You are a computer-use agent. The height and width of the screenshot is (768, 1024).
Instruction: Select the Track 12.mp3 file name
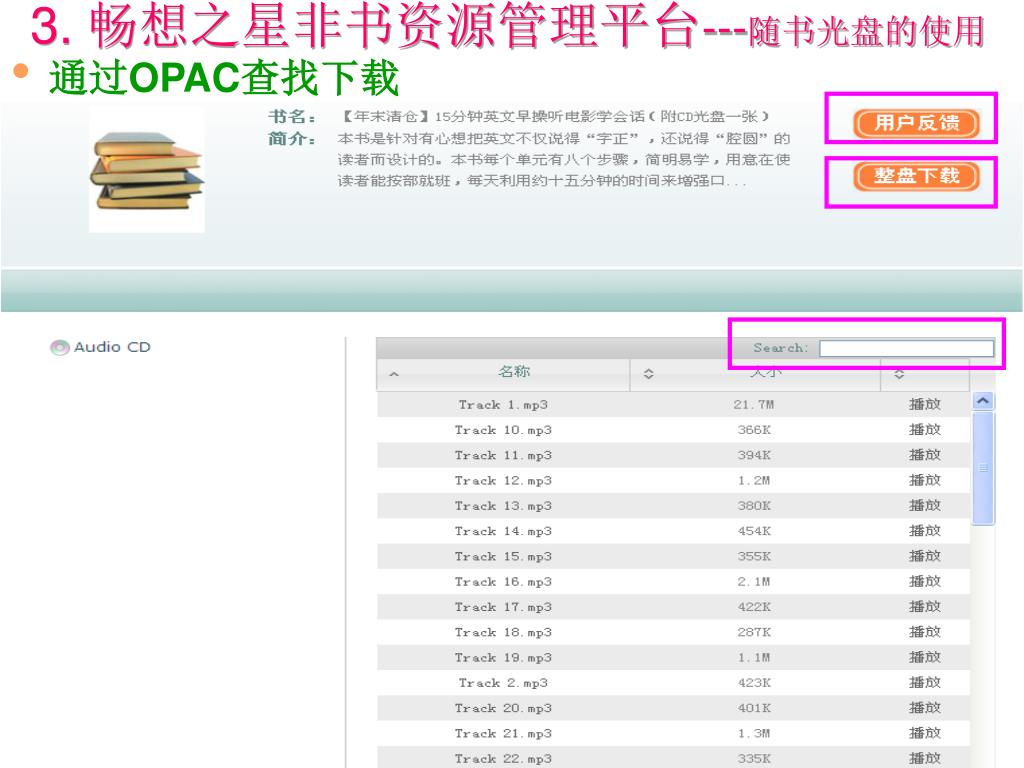pyautogui.click(x=503, y=481)
